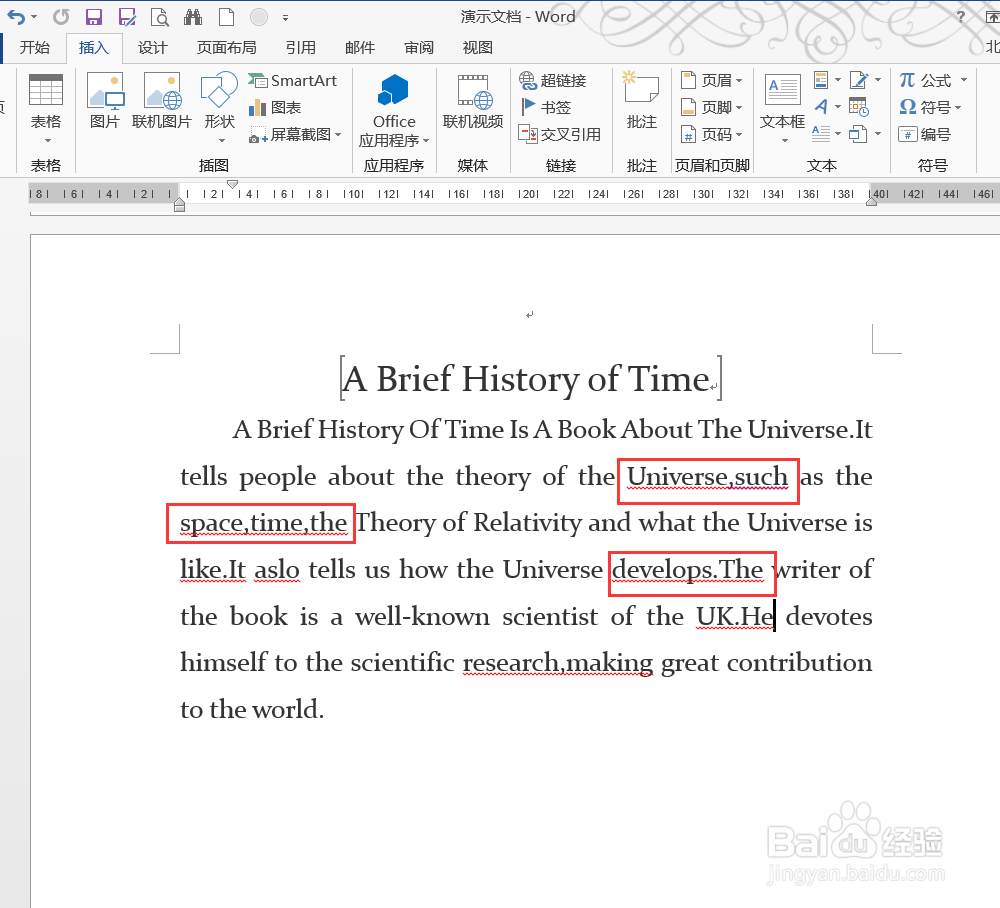This screenshot has width=1000, height=908.
Task: Open the Customize Quick Access Toolbar dropdown
Action: point(285,18)
